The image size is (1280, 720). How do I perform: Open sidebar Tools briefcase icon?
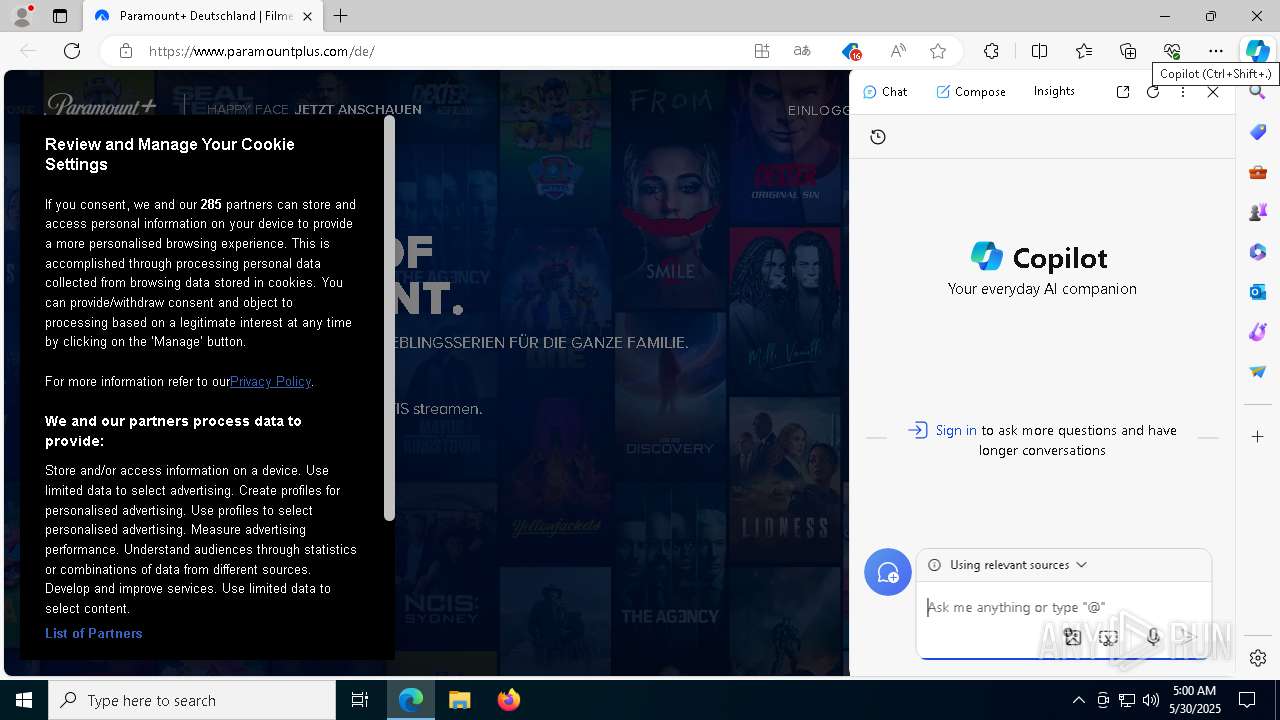coord(1258,172)
